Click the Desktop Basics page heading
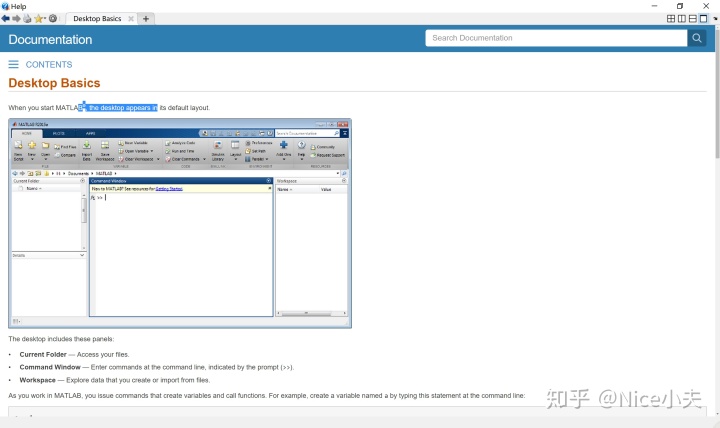720x428 pixels. (54, 83)
